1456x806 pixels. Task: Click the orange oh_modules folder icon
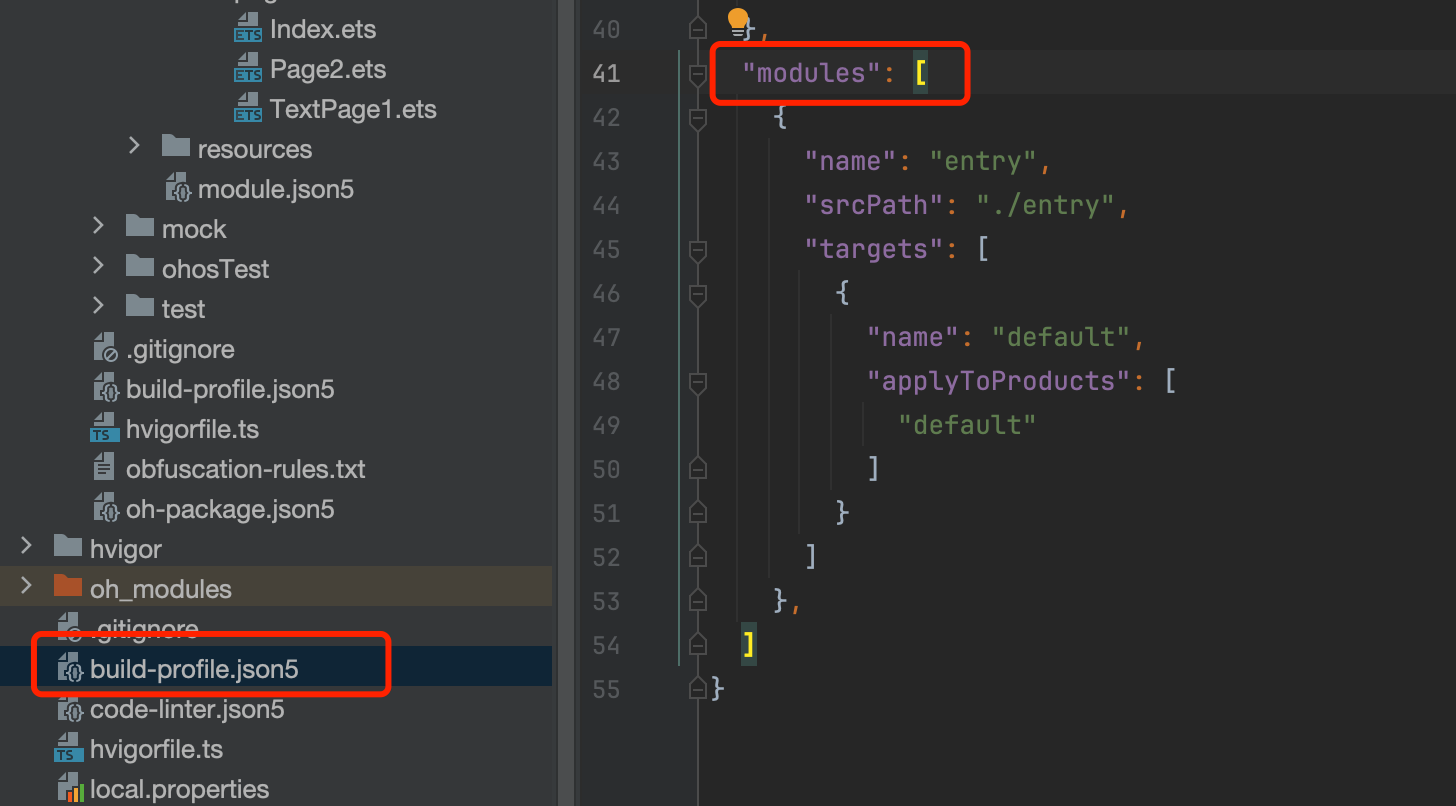click(x=67, y=587)
